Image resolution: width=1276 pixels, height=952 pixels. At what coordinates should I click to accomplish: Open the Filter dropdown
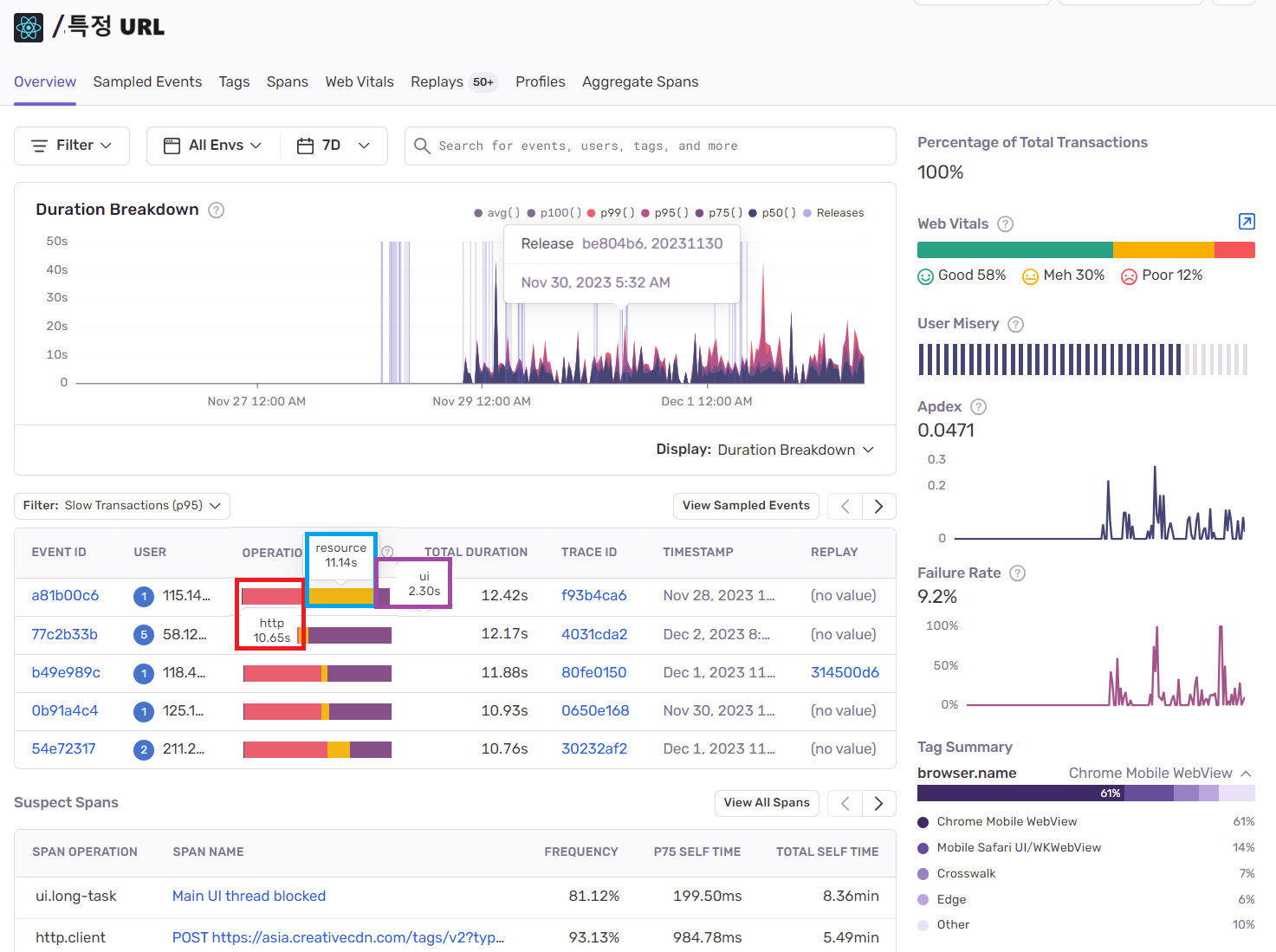[72, 146]
